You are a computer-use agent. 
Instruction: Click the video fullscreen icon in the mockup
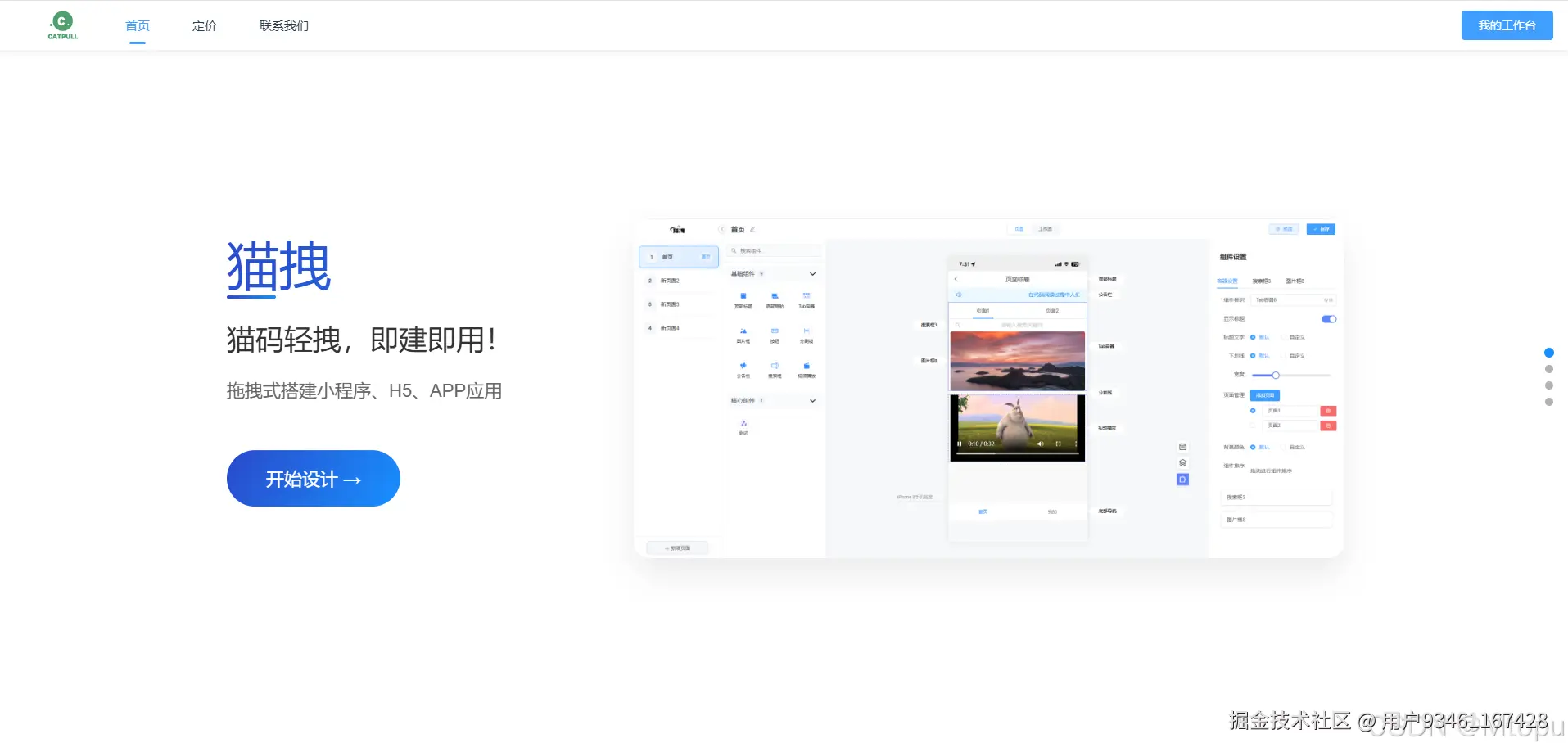tap(1058, 444)
